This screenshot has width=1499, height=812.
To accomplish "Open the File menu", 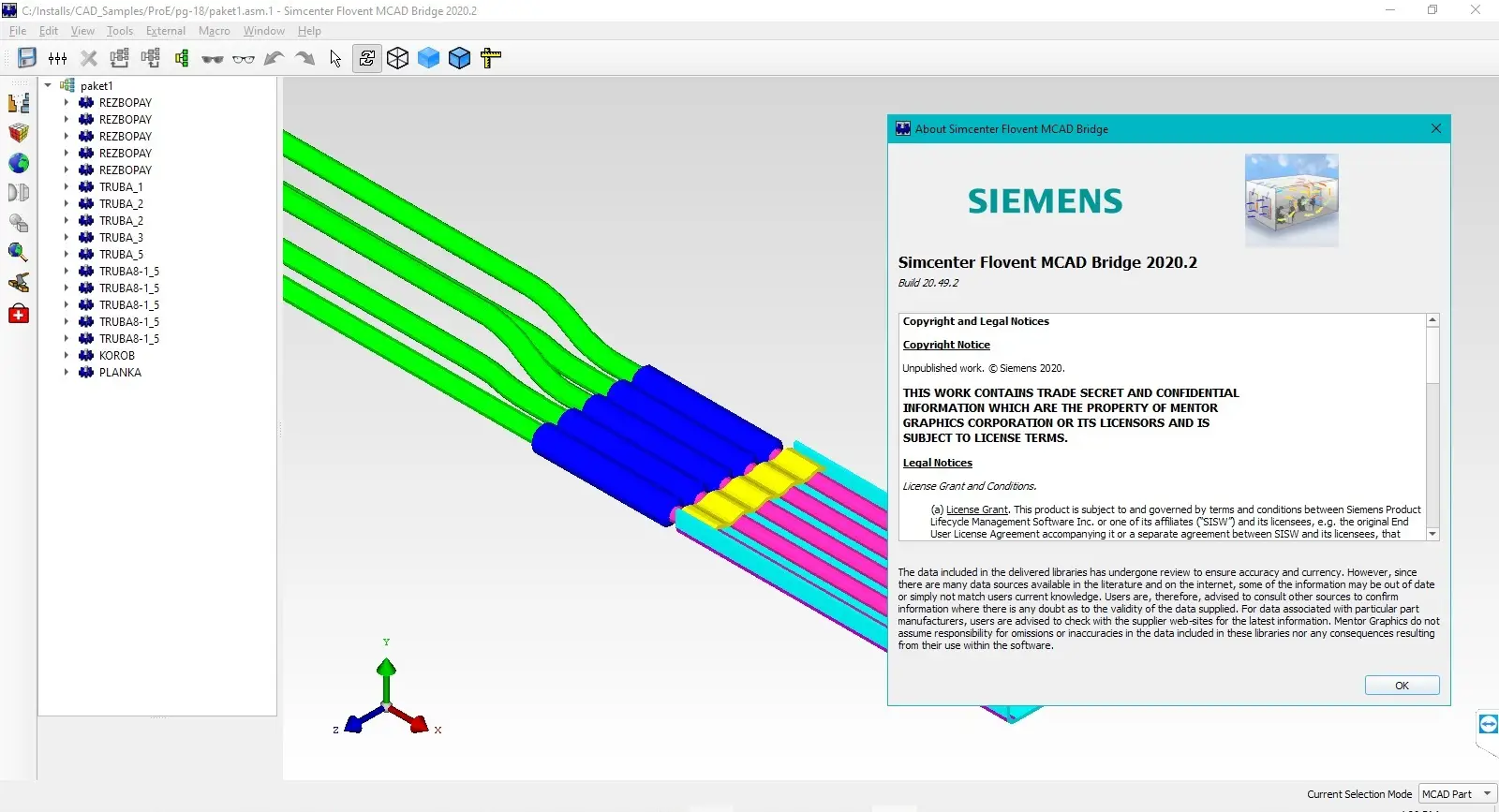I will (x=18, y=31).
